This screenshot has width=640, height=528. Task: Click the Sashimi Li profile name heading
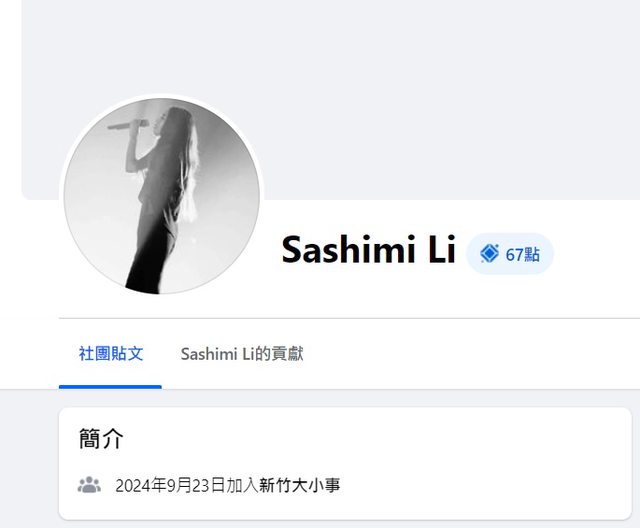[x=368, y=249]
